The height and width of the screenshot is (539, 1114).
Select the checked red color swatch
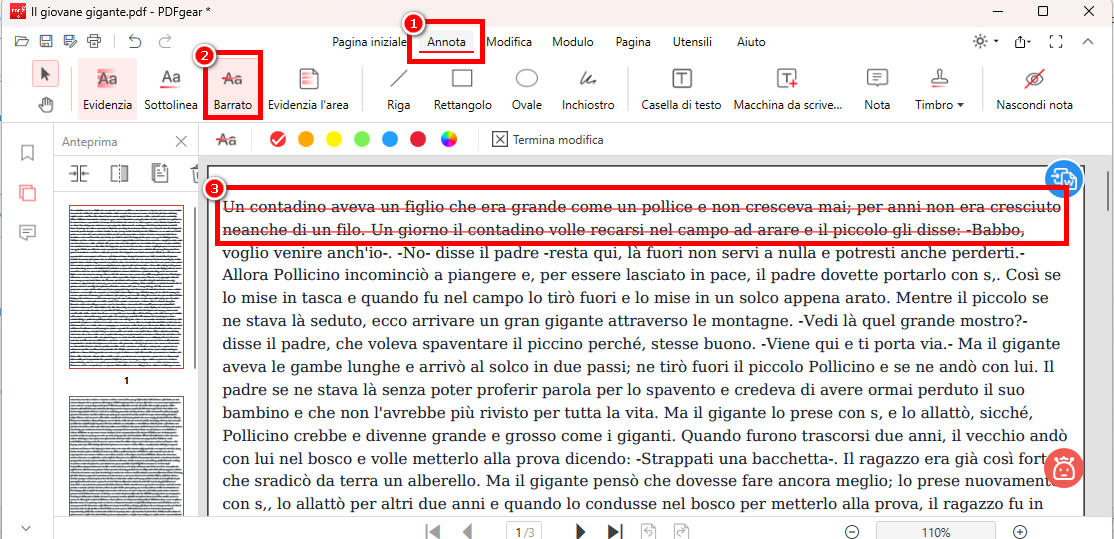coord(278,139)
